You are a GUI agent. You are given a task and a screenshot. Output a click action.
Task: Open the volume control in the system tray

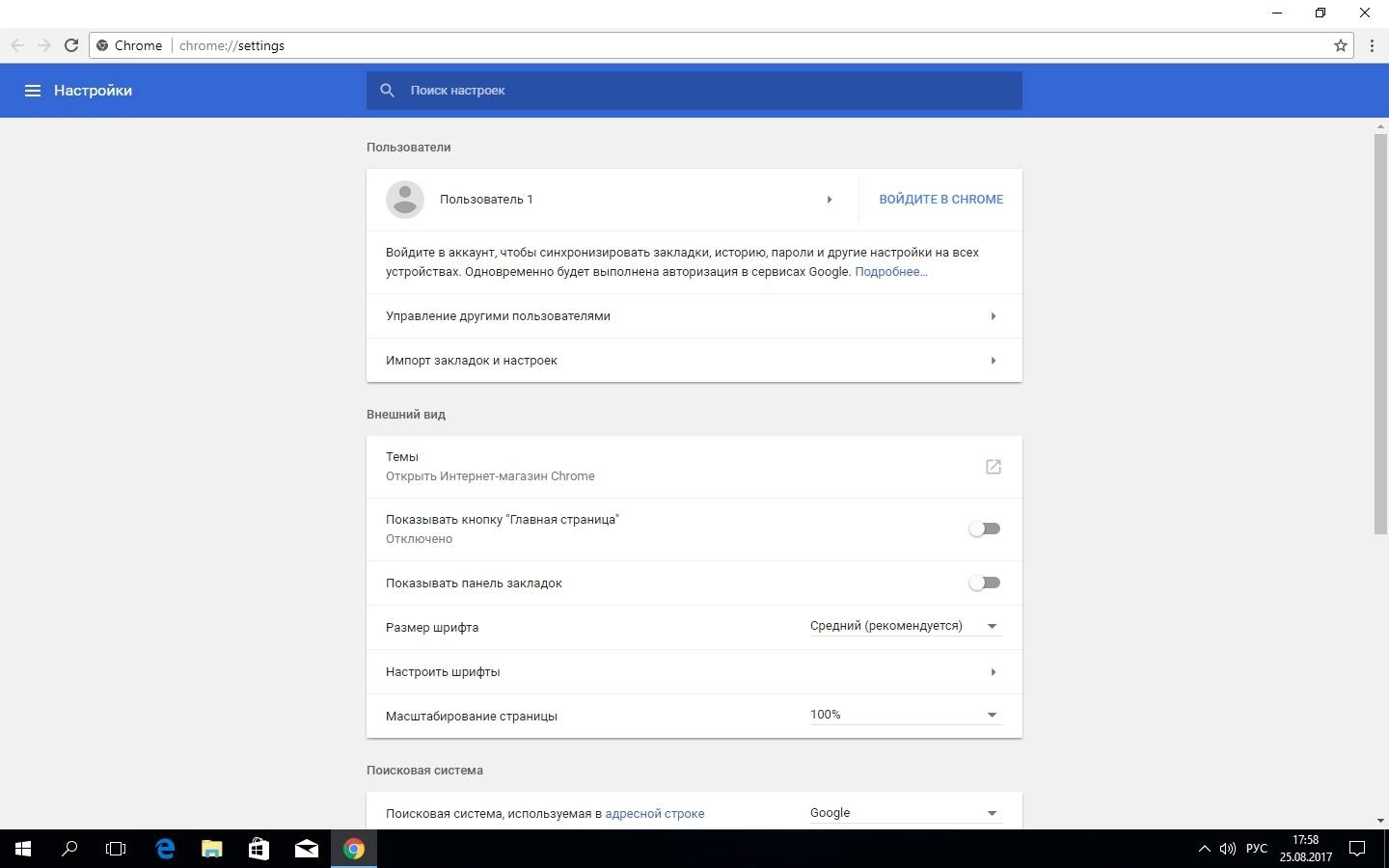pyautogui.click(x=1228, y=849)
